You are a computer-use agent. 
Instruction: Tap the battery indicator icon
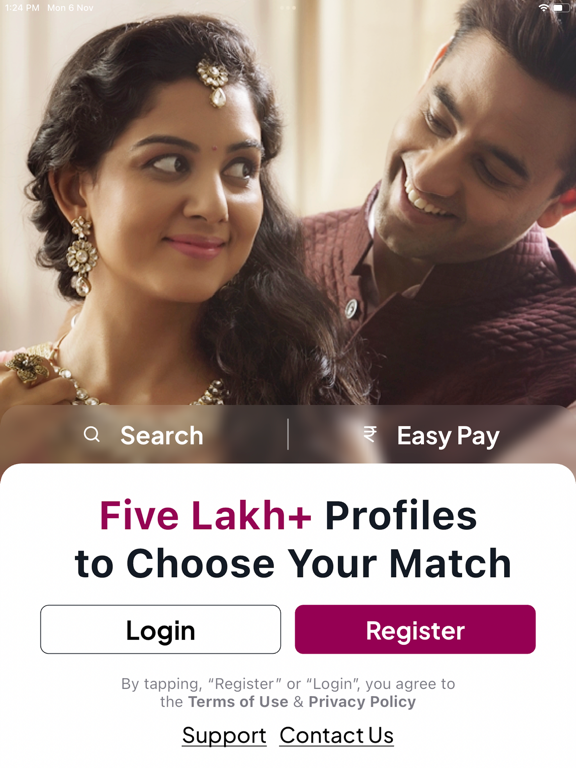pos(562,8)
